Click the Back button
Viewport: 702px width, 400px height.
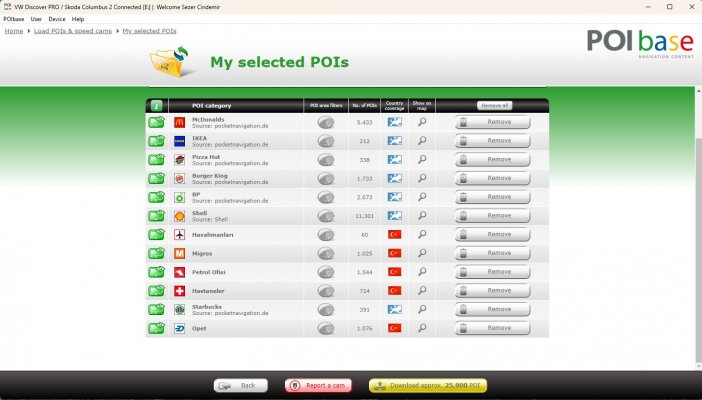(x=241, y=386)
